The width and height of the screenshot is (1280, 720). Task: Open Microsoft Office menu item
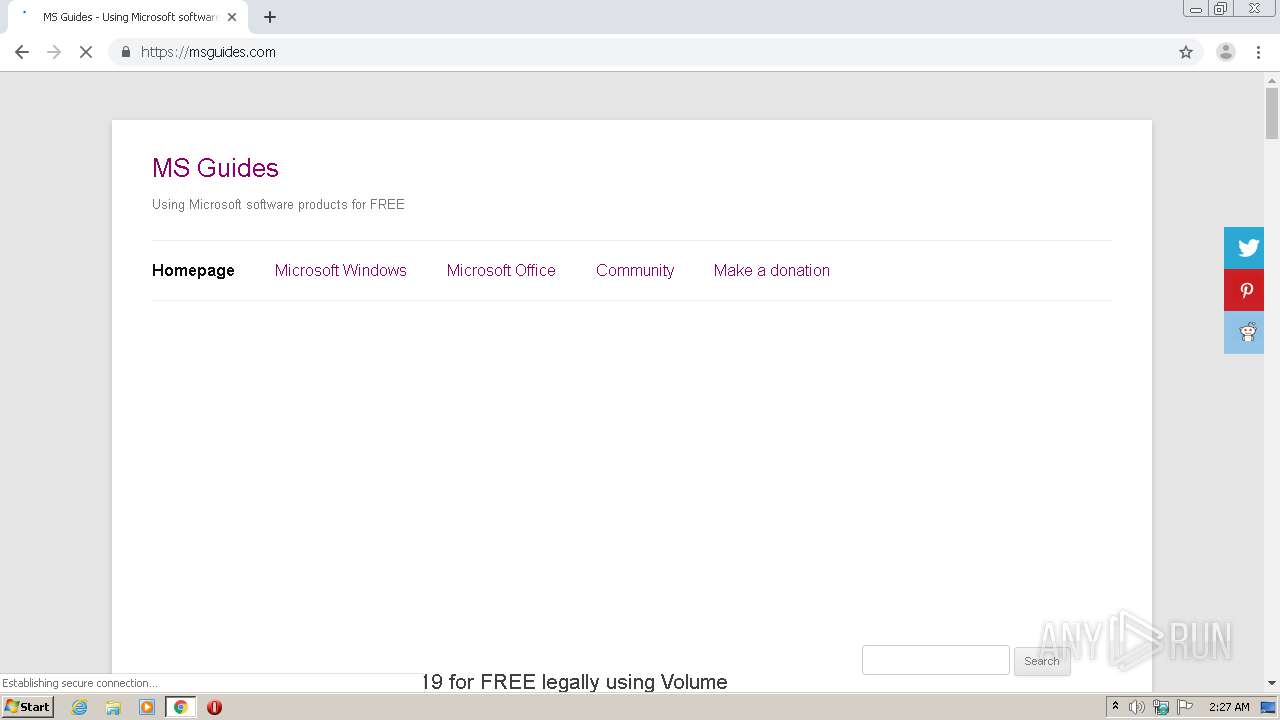[x=501, y=270]
